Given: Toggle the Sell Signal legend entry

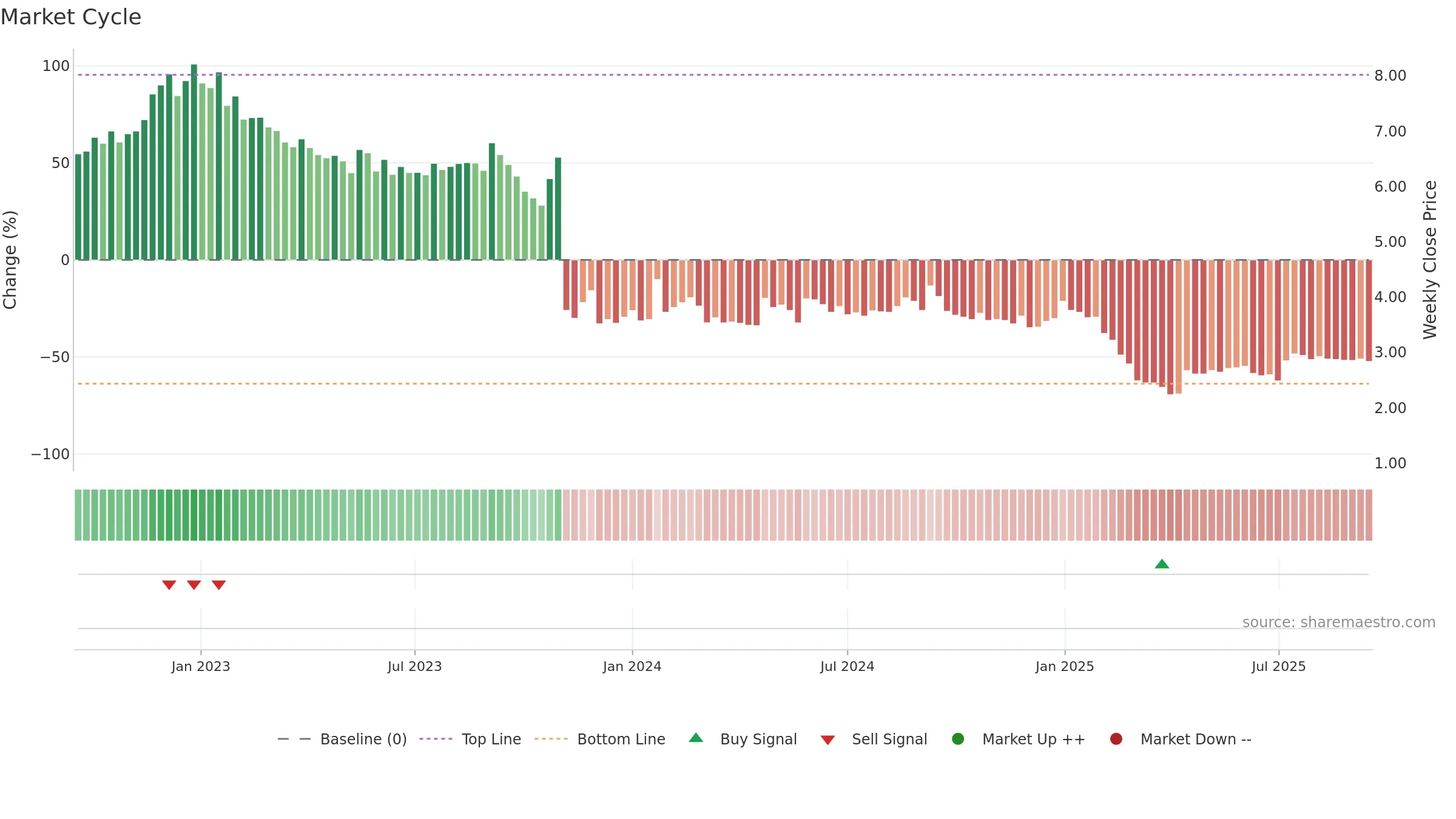Looking at the screenshot, I should [874, 739].
